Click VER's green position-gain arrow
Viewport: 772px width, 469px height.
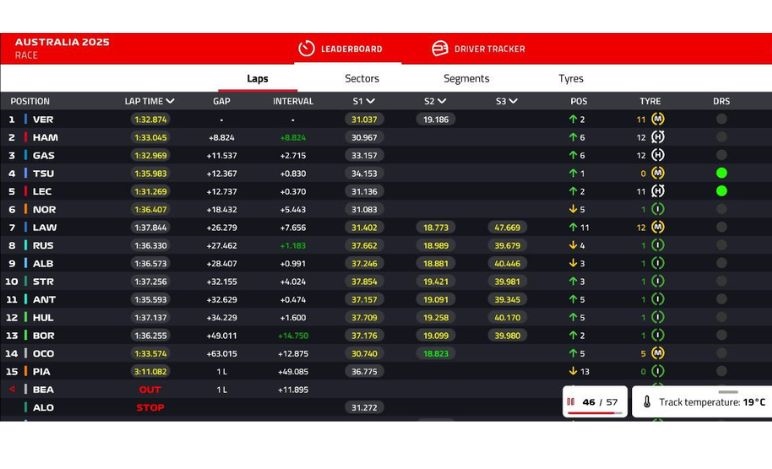point(573,119)
